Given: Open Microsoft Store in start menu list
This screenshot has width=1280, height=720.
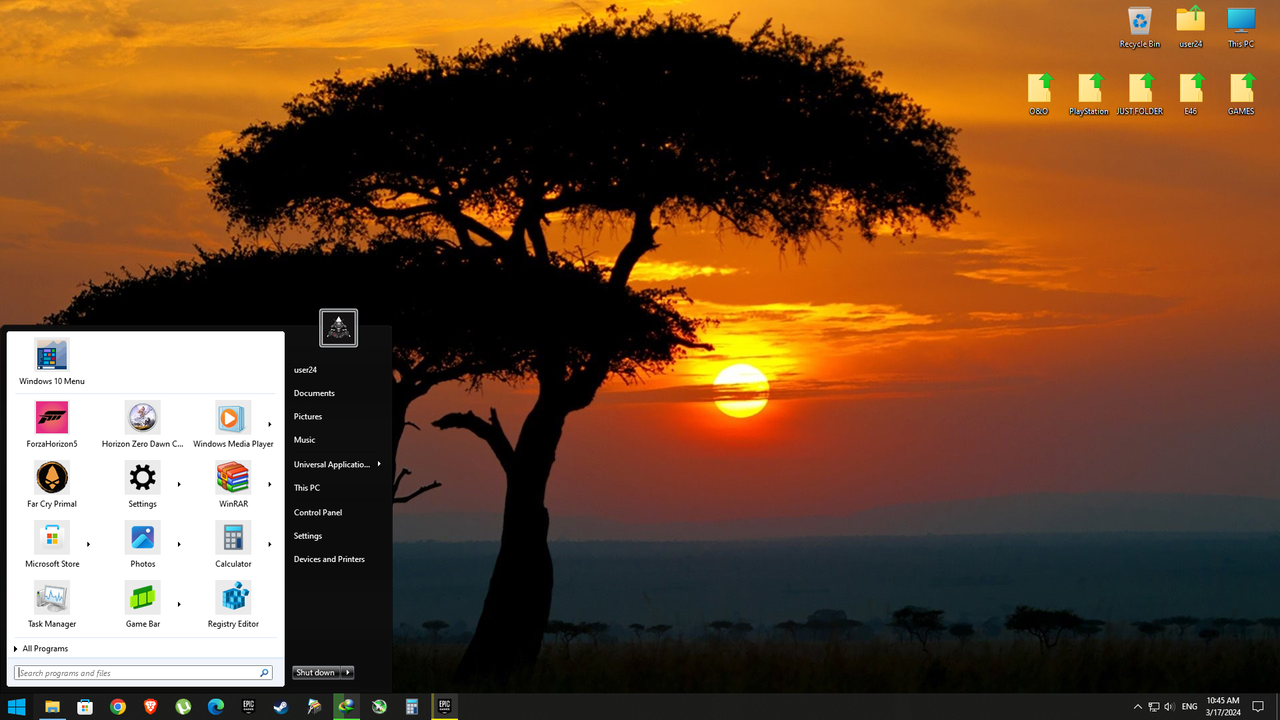Looking at the screenshot, I should (52, 544).
